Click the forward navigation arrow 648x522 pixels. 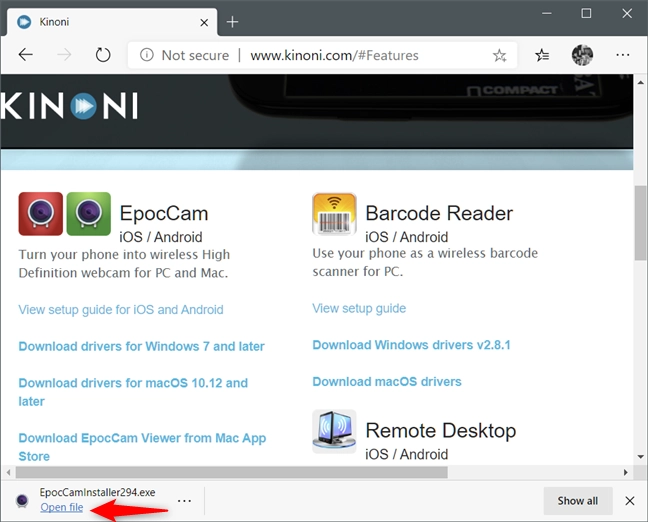coord(64,55)
